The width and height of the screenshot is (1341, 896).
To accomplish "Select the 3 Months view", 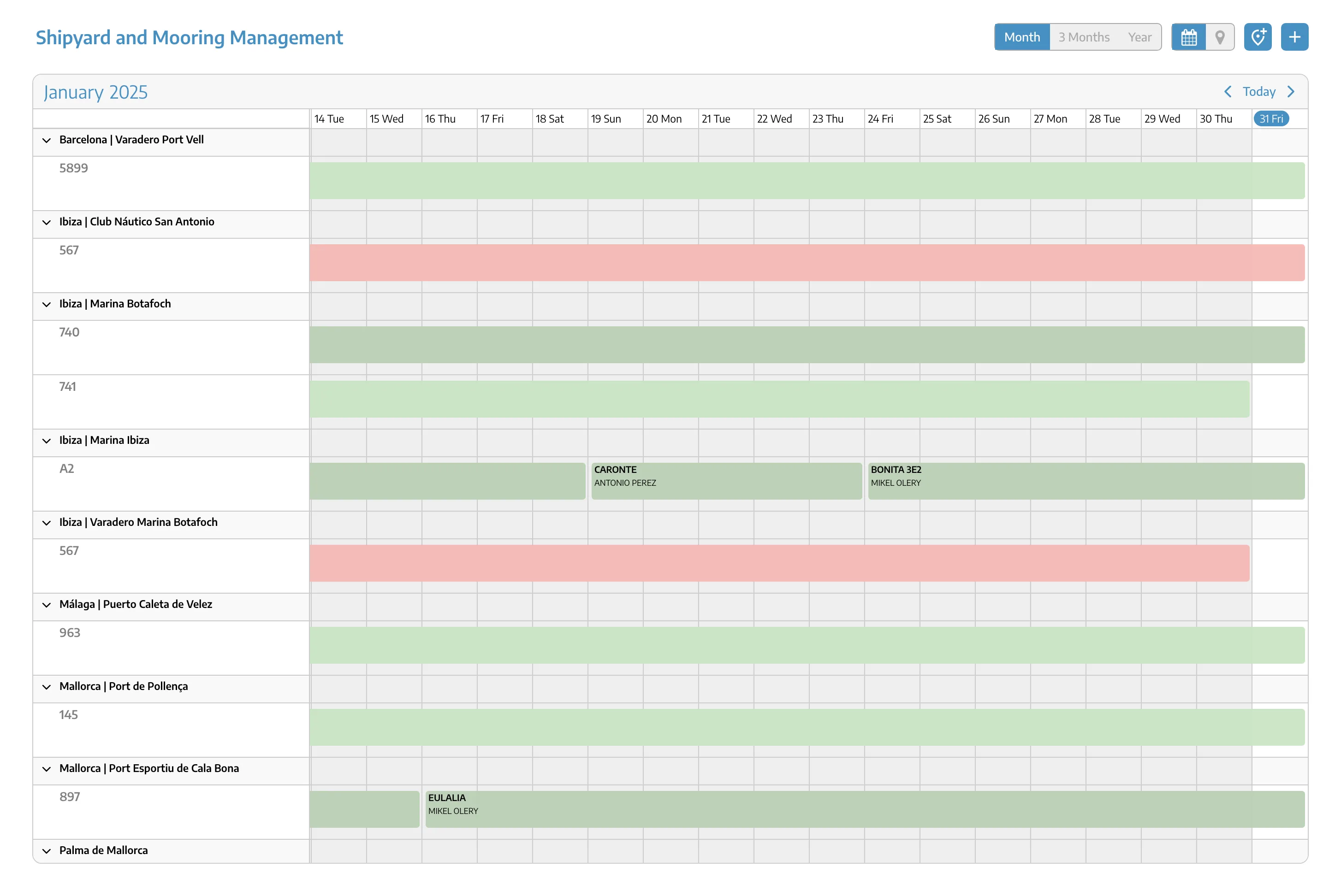I will (1083, 37).
